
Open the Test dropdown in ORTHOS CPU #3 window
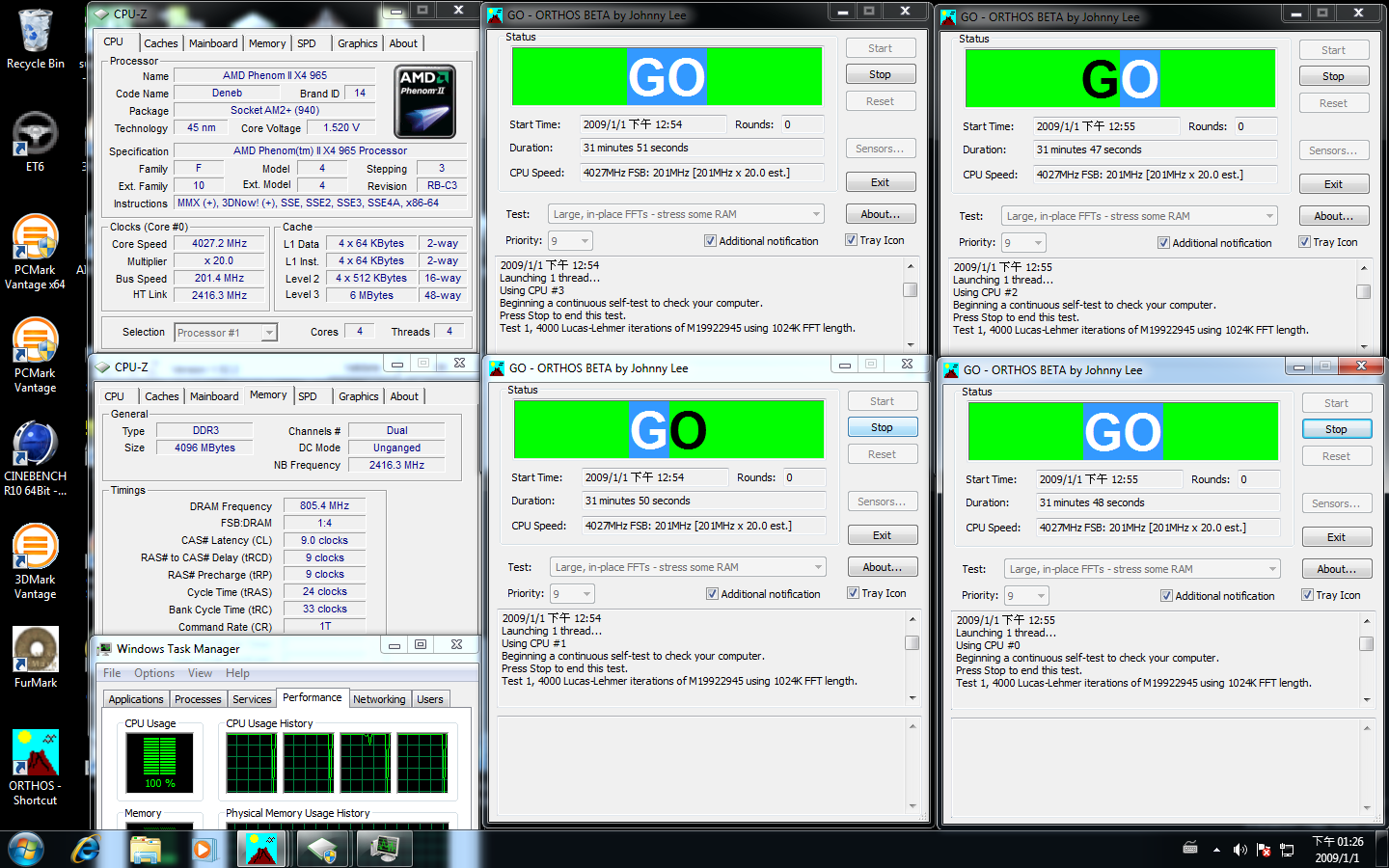pyautogui.click(x=686, y=214)
